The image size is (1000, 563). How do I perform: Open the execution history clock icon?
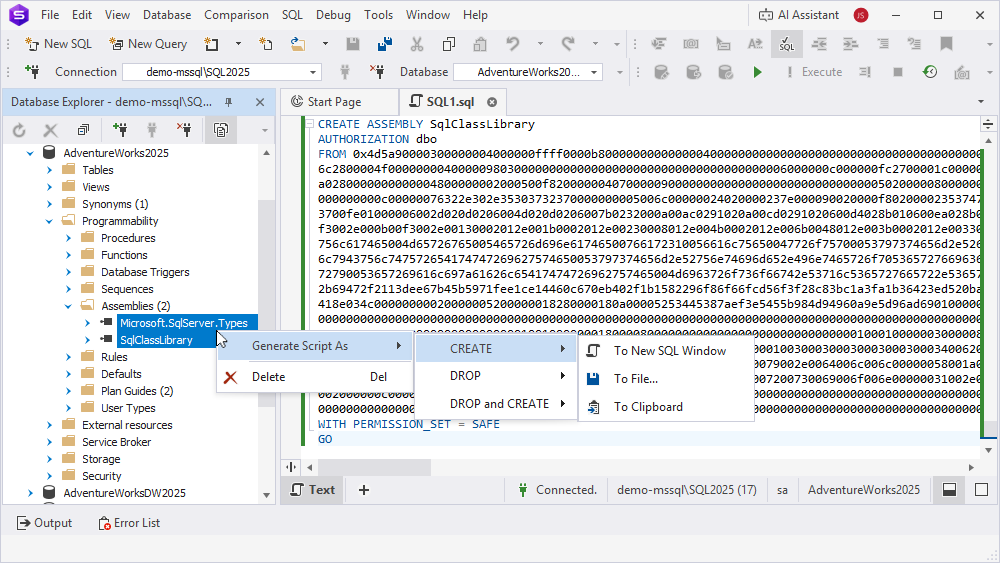(930, 72)
